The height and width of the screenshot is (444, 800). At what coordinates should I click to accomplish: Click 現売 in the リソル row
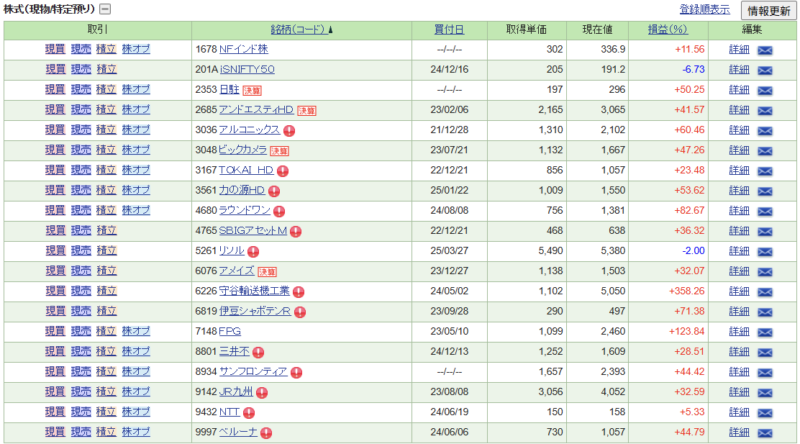coord(81,251)
